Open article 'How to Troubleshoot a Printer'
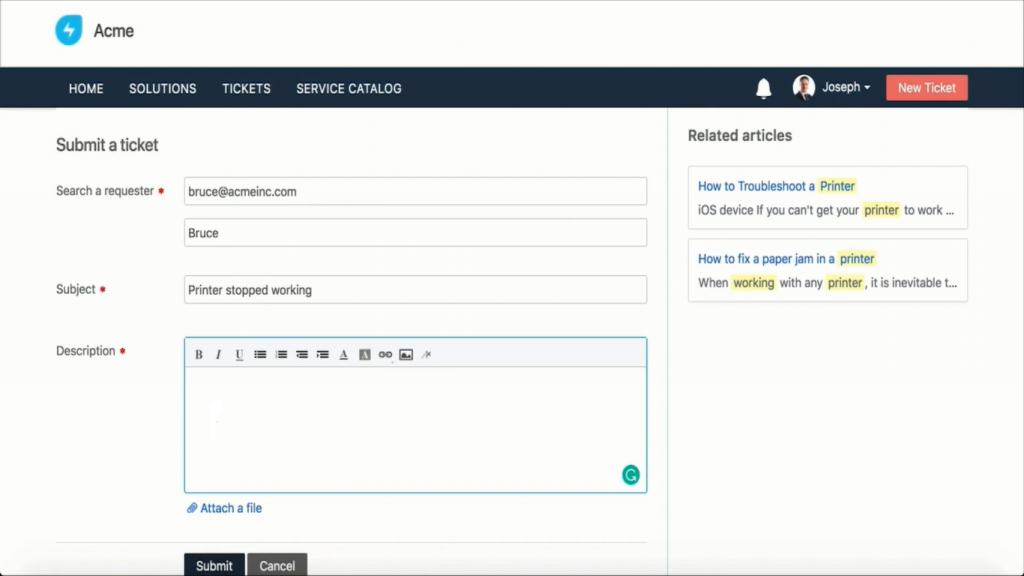Image resolution: width=1024 pixels, height=576 pixels. 778,186
